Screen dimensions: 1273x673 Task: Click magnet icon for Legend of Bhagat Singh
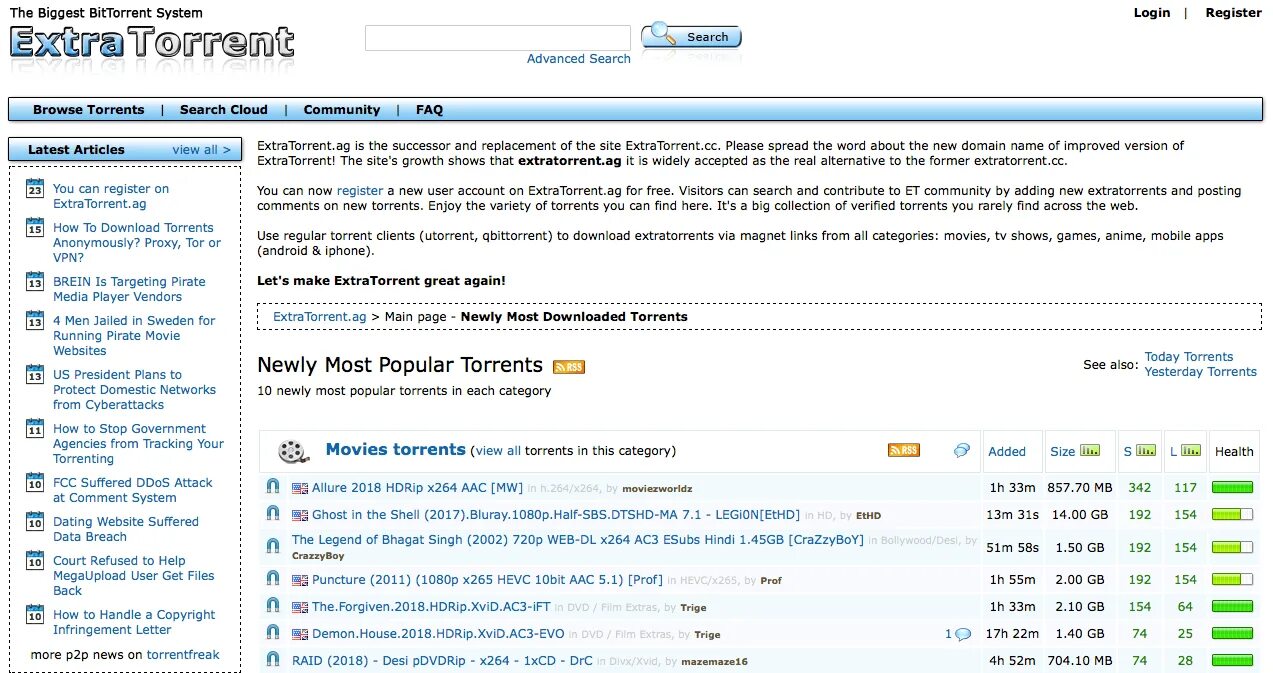tap(273, 545)
